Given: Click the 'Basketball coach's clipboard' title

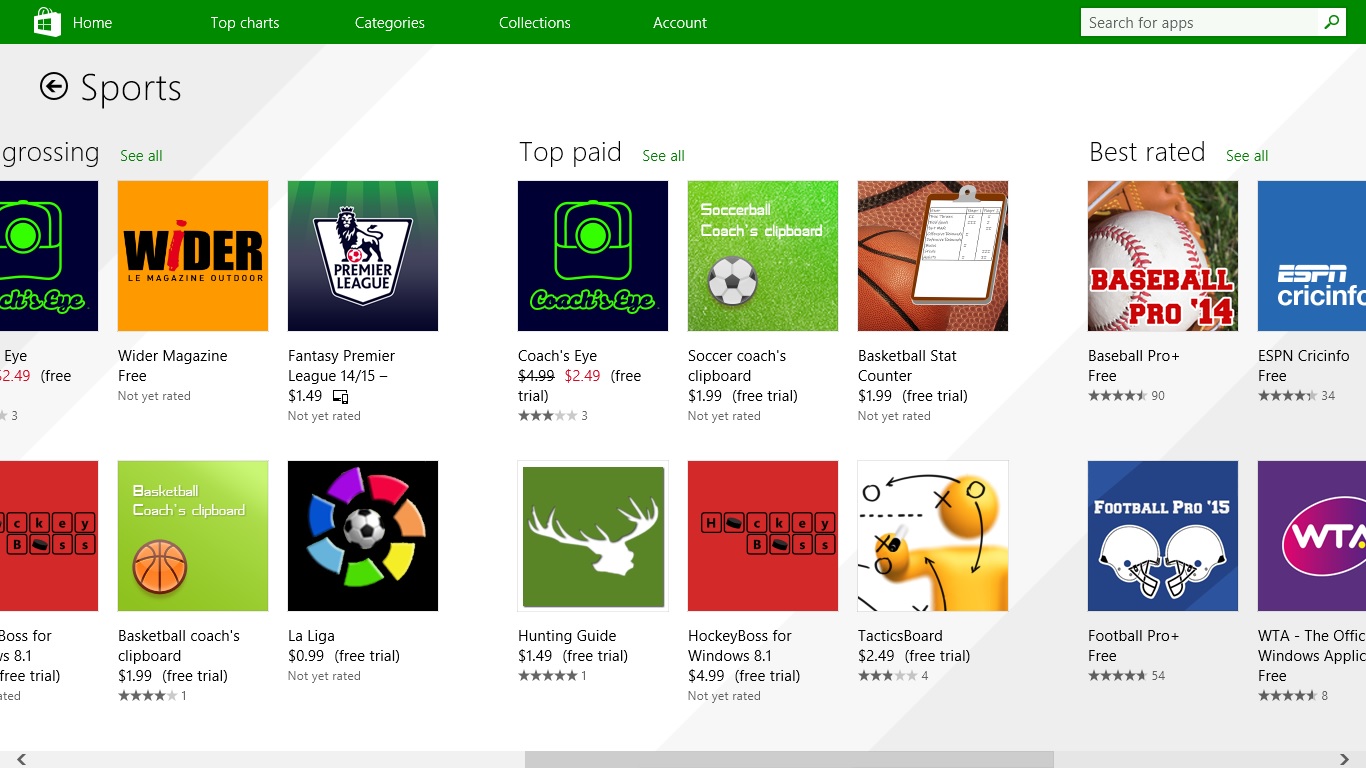Looking at the screenshot, I should pyautogui.click(x=179, y=646).
